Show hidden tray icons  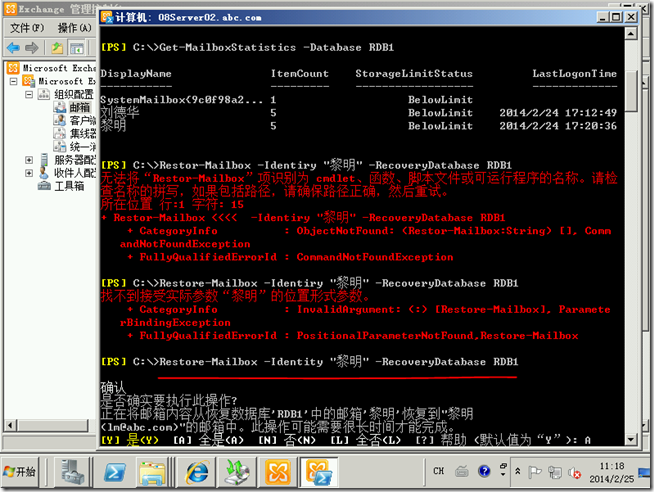pyautogui.click(x=518, y=471)
